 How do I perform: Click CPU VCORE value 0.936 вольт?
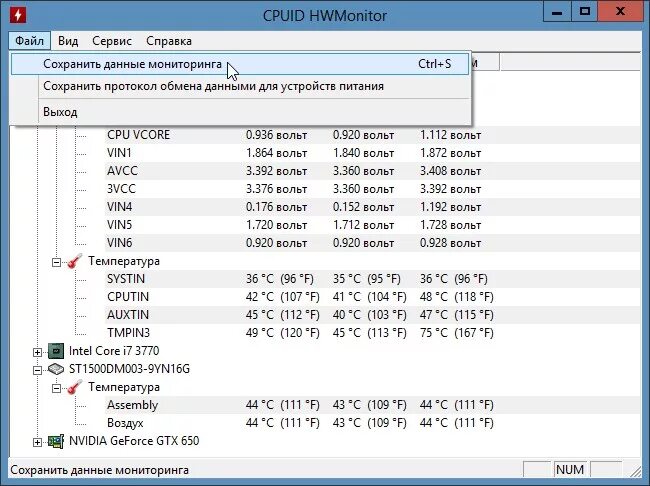pos(276,135)
